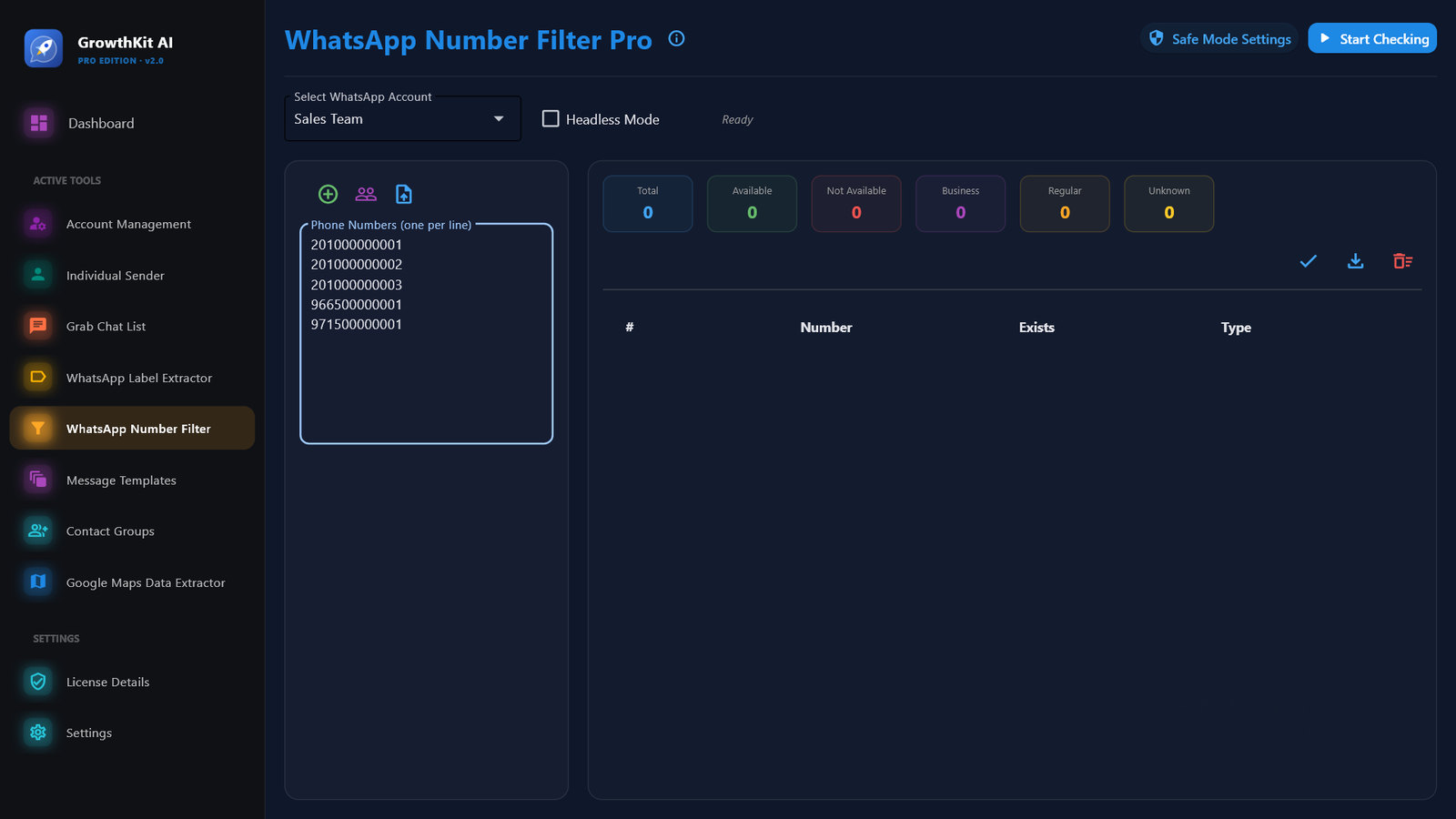Viewport: 1456px width, 819px height.
Task: Click the red clear results icon
Action: (1402, 261)
